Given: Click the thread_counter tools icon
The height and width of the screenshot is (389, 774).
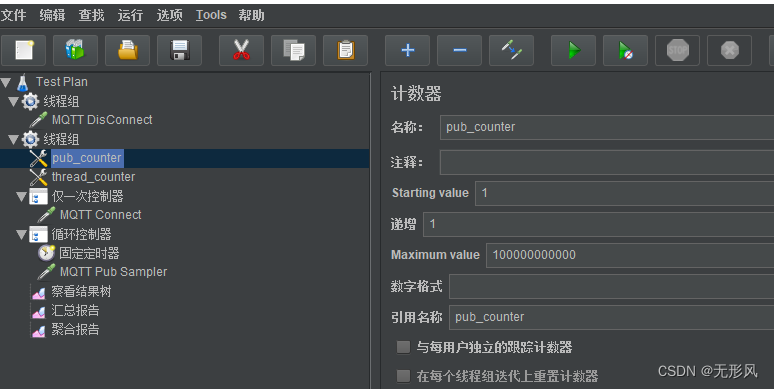Looking at the screenshot, I should click(39, 177).
